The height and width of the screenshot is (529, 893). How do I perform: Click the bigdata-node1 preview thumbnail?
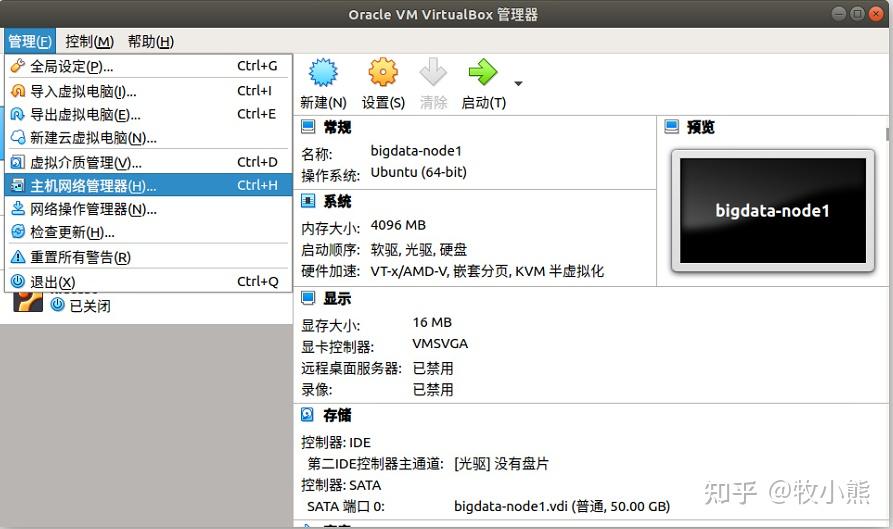[x=773, y=211]
